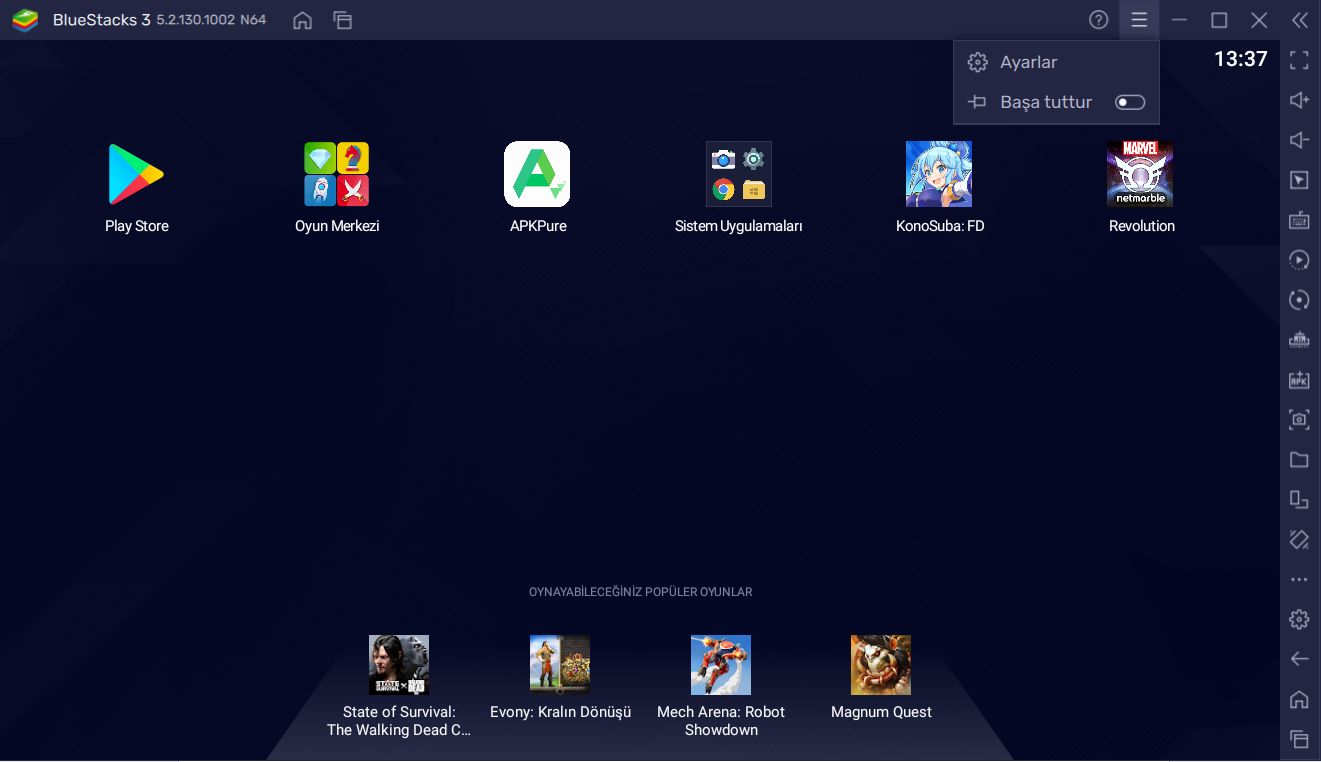This screenshot has width=1321, height=762.
Task: Open media folder from the sidebar
Action: (x=1299, y=460)
